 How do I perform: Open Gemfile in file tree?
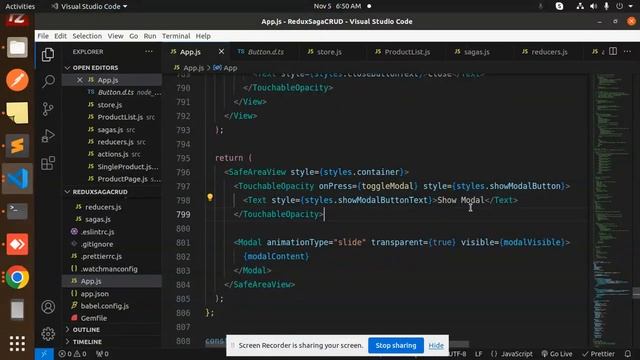tap(93, 318)
